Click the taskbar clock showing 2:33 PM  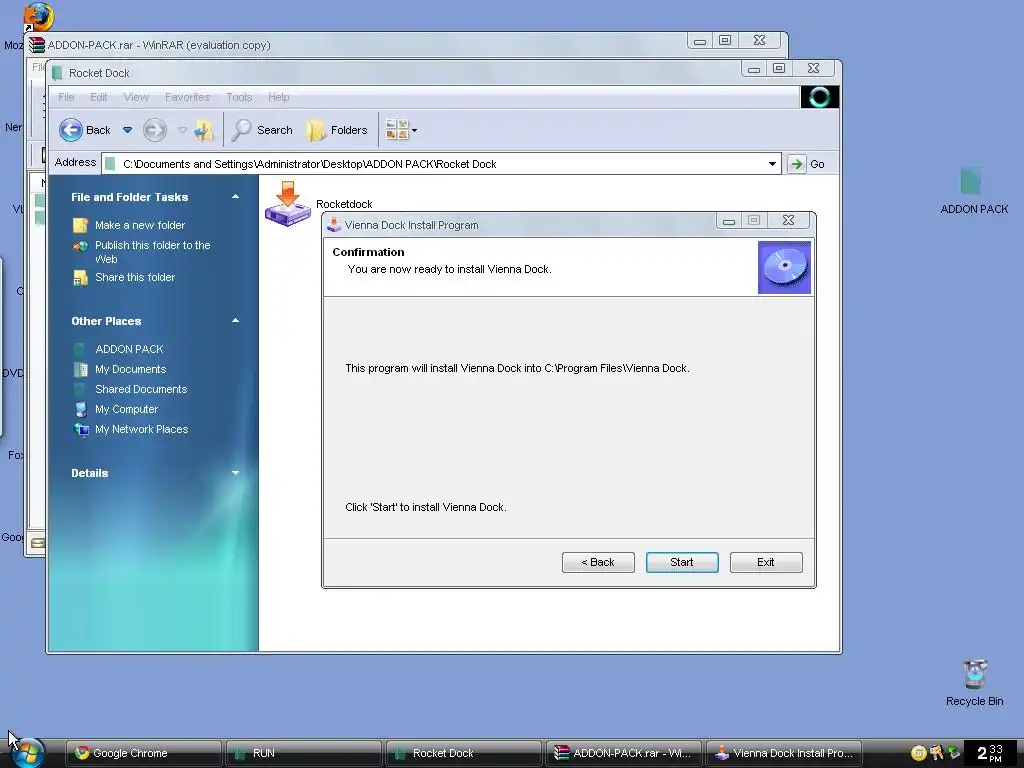989,753
